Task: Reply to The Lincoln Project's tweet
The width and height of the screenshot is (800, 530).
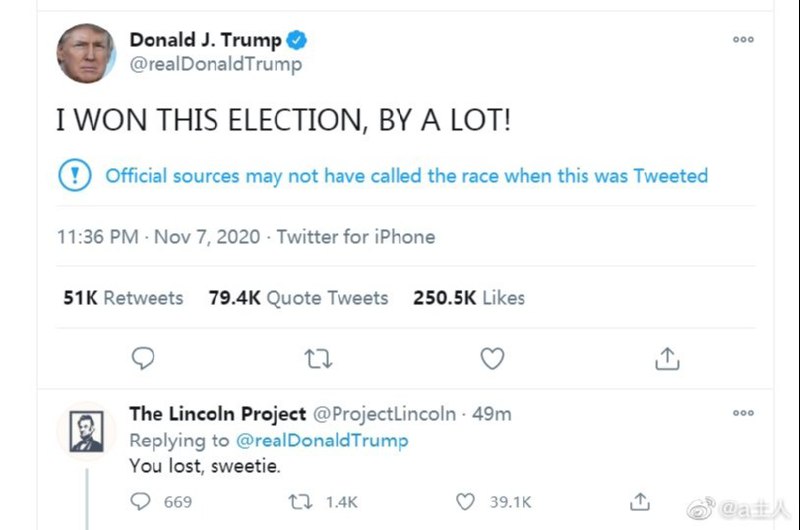Action: [x=141, y=501]
